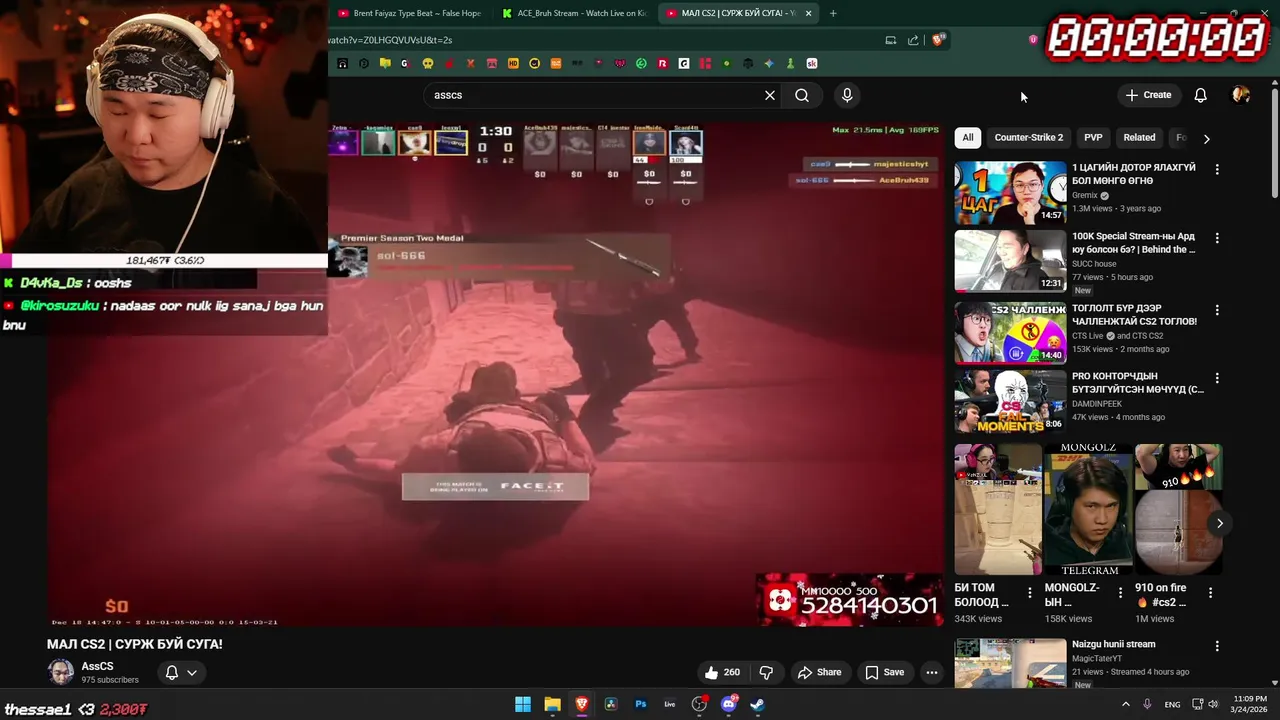Image resolution: width=1280 pixels, height=720 pixels.
Task: Open the red R bookmark icon
Action: [x=662, y=63]
